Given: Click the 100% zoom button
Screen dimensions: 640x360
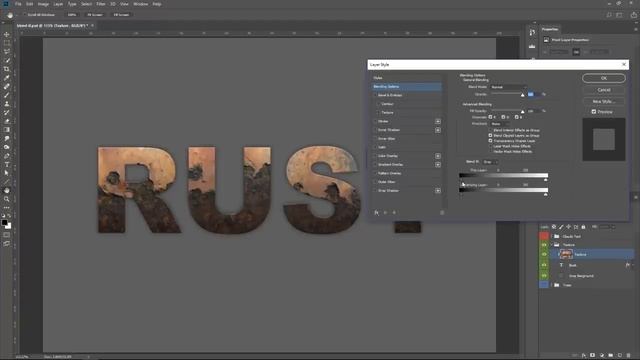Looking at the screenshot, I should 72,15.
